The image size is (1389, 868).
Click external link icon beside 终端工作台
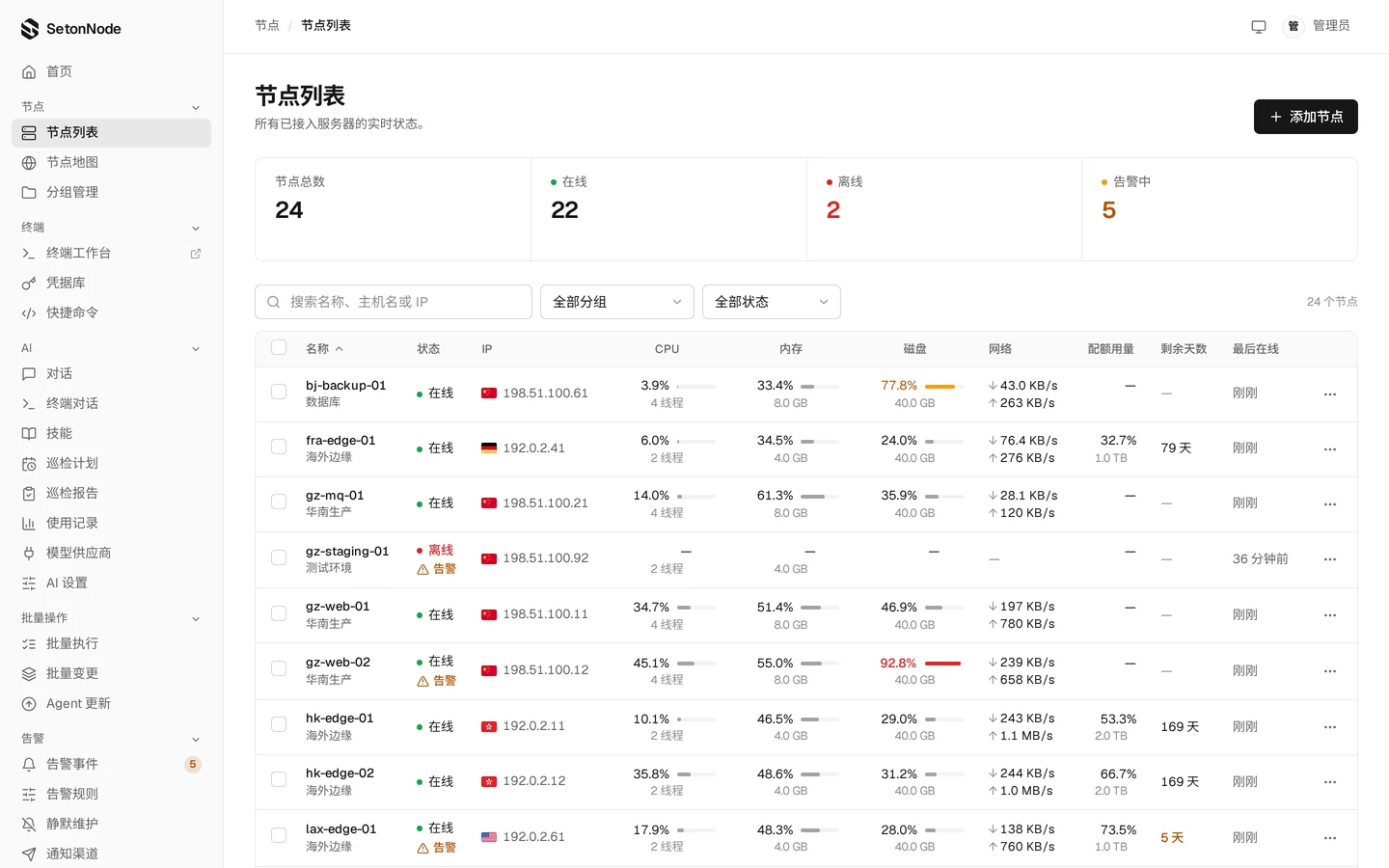[196, 254]
